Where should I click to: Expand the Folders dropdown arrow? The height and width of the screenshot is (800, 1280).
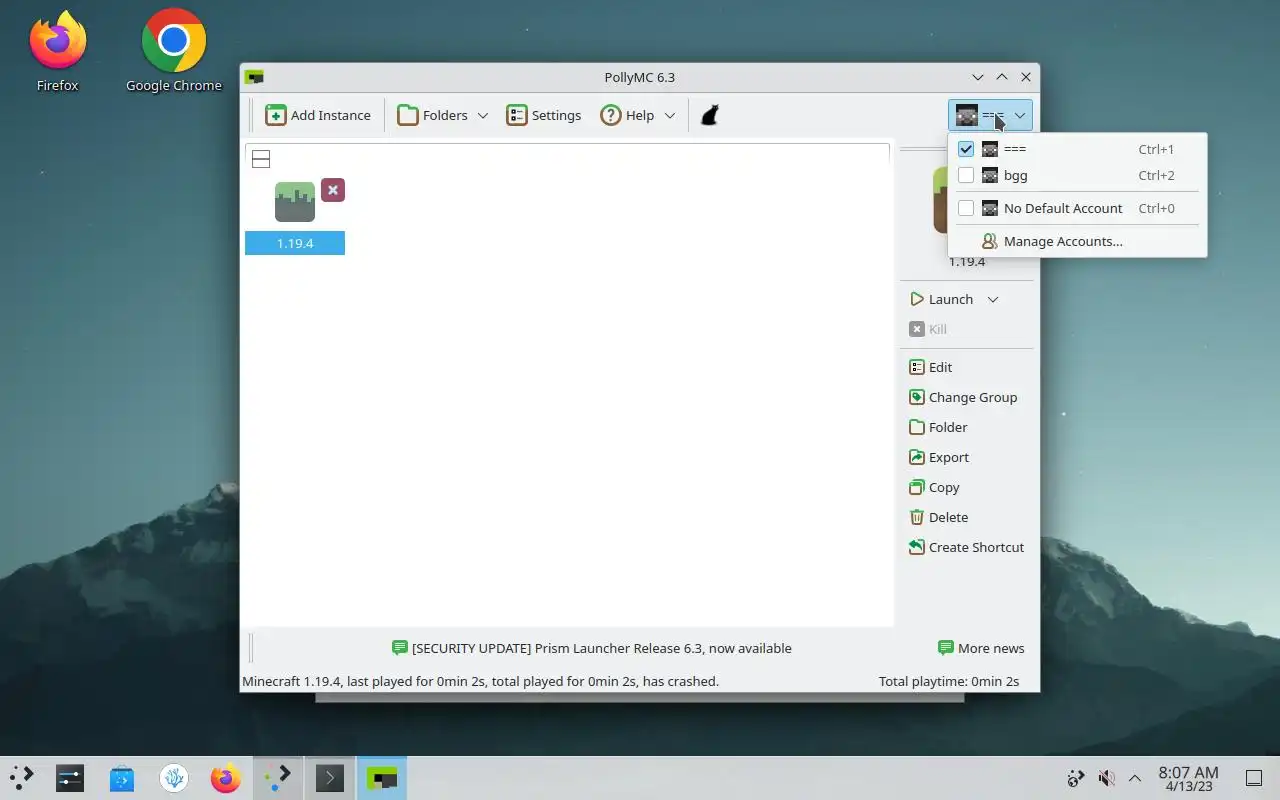coord(483,115)
